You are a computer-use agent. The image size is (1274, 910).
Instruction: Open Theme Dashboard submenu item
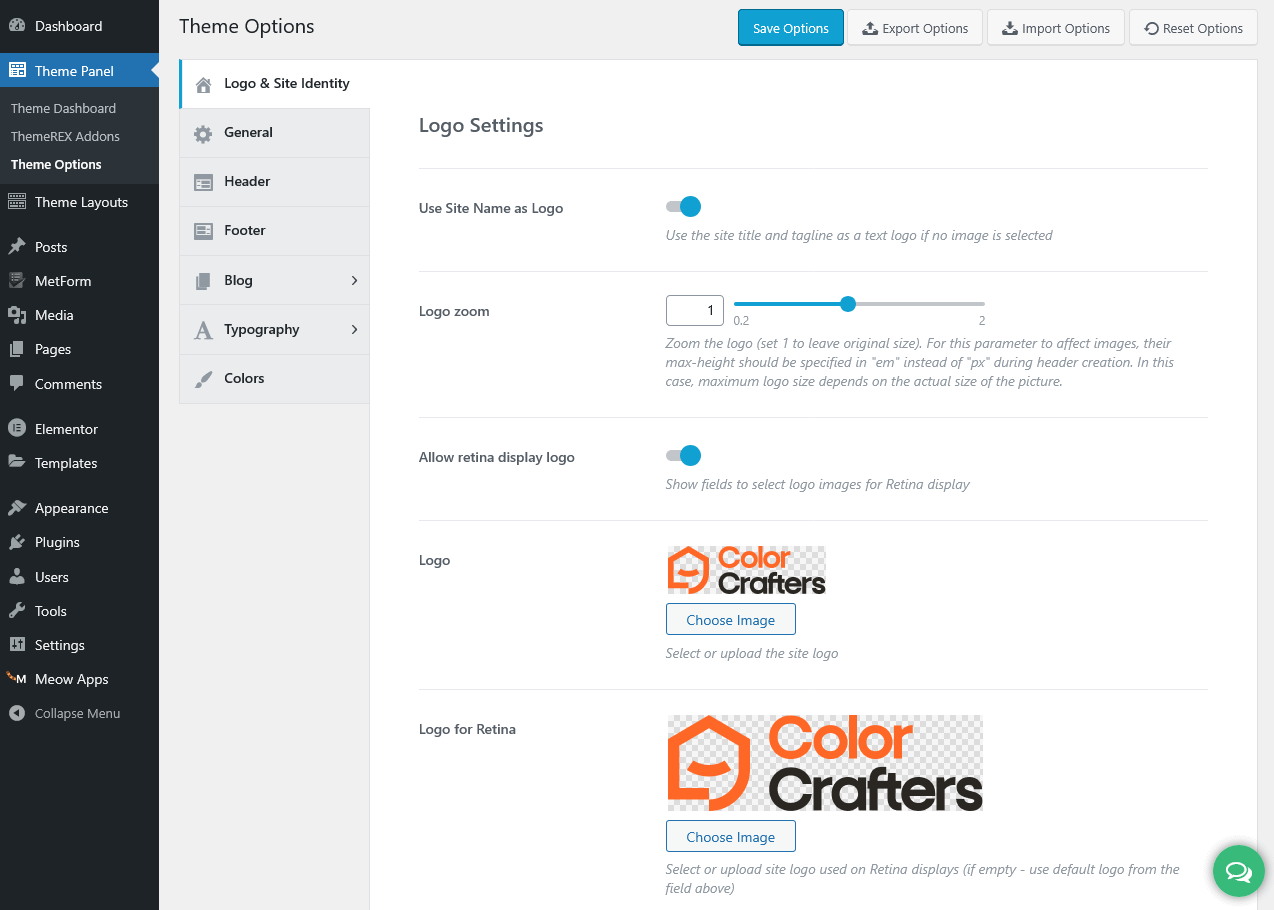pos(63,108)
